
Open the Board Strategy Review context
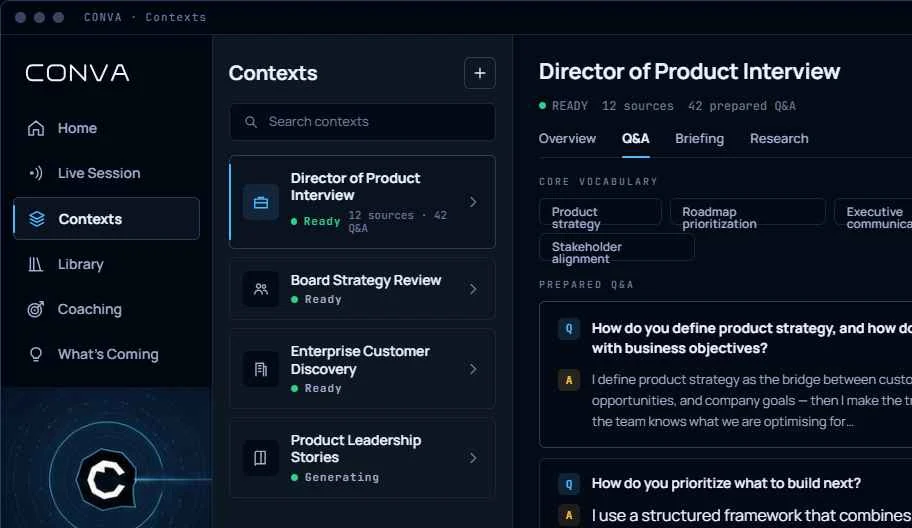(x=362, y=289)
